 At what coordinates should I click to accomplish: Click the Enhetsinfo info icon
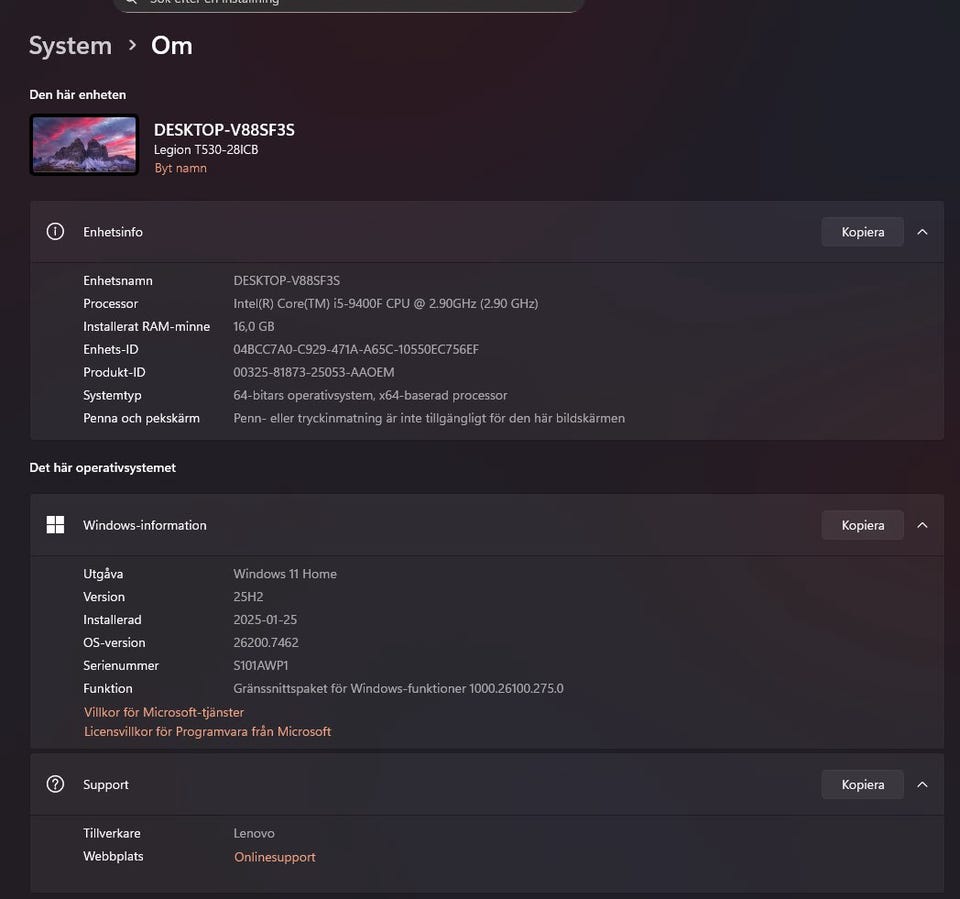tap(55, 231)
